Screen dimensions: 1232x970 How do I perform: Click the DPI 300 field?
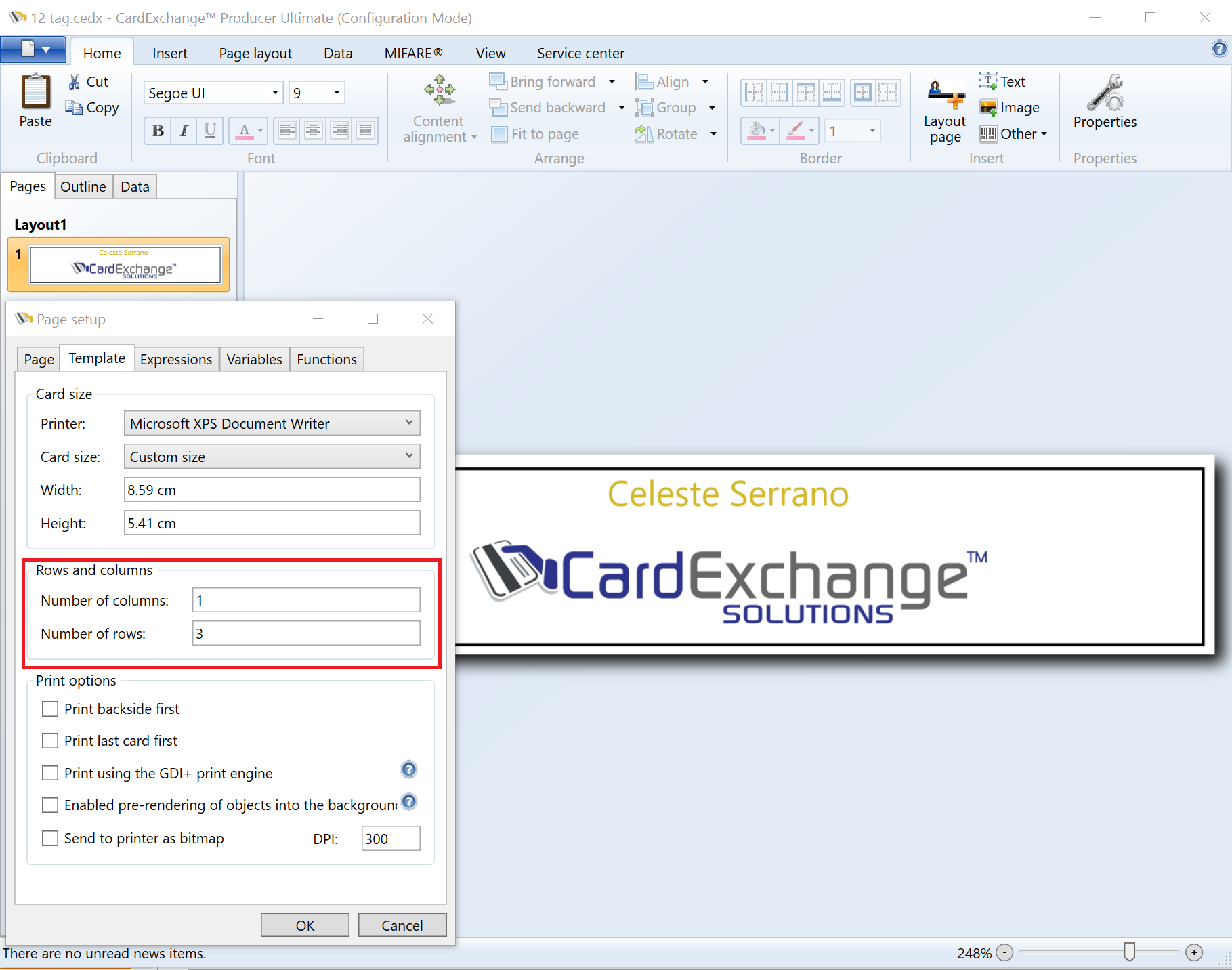(391, 839)
